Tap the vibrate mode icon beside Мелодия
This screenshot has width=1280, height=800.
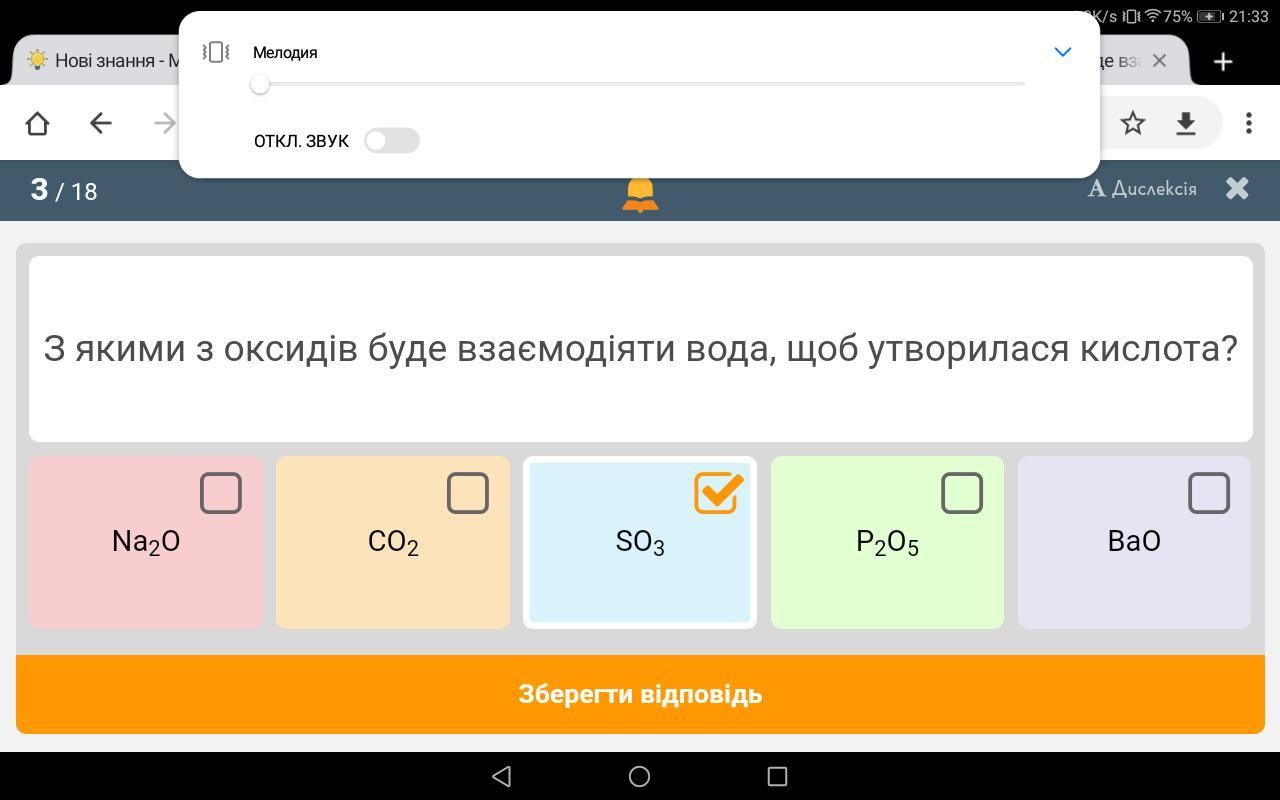pos(216,52)
